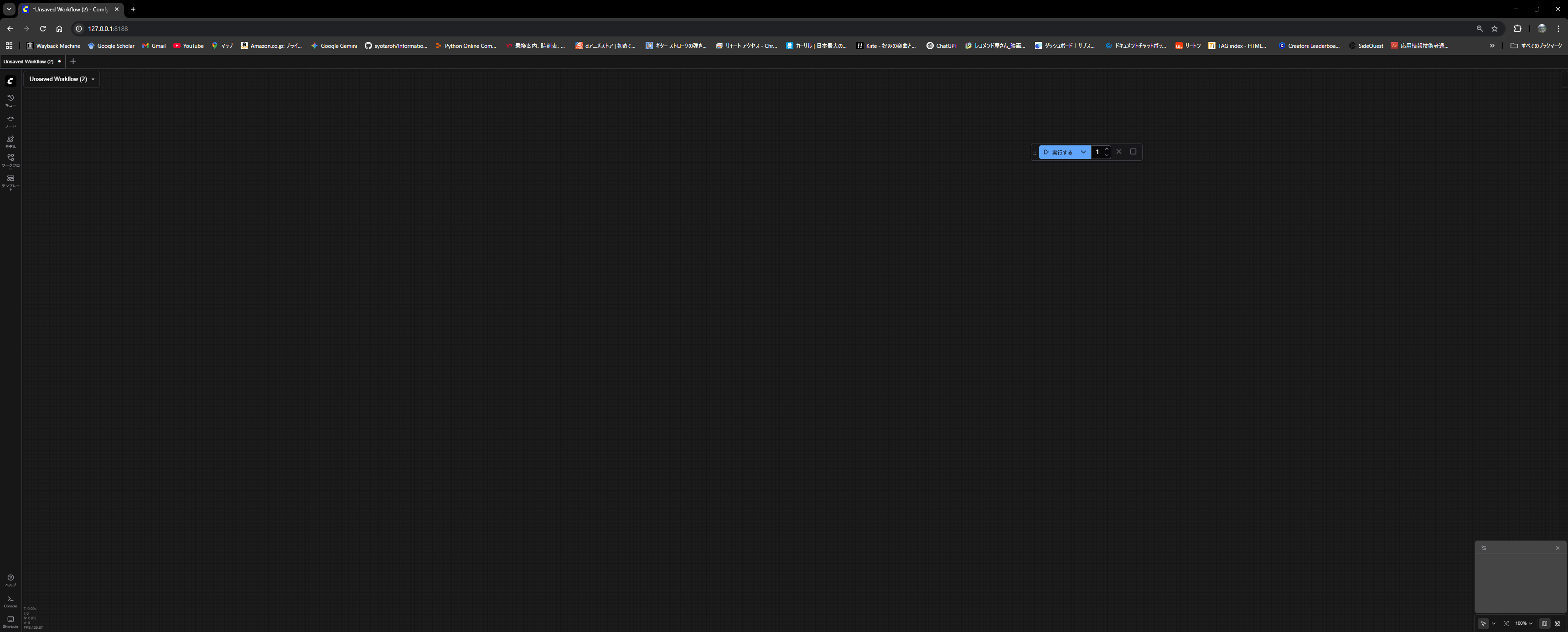
Task: Open minimap settings sliders icon
Action: [x=1484, y=548]
